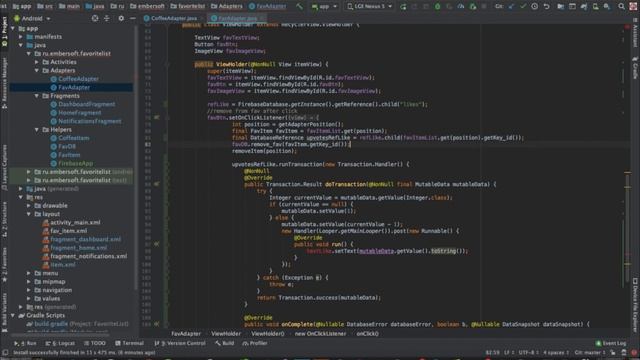This screenshot has width=640, height=360.
Task: Open the Terminal tool window
Action: pyautogui.click(x=129, y=343)
